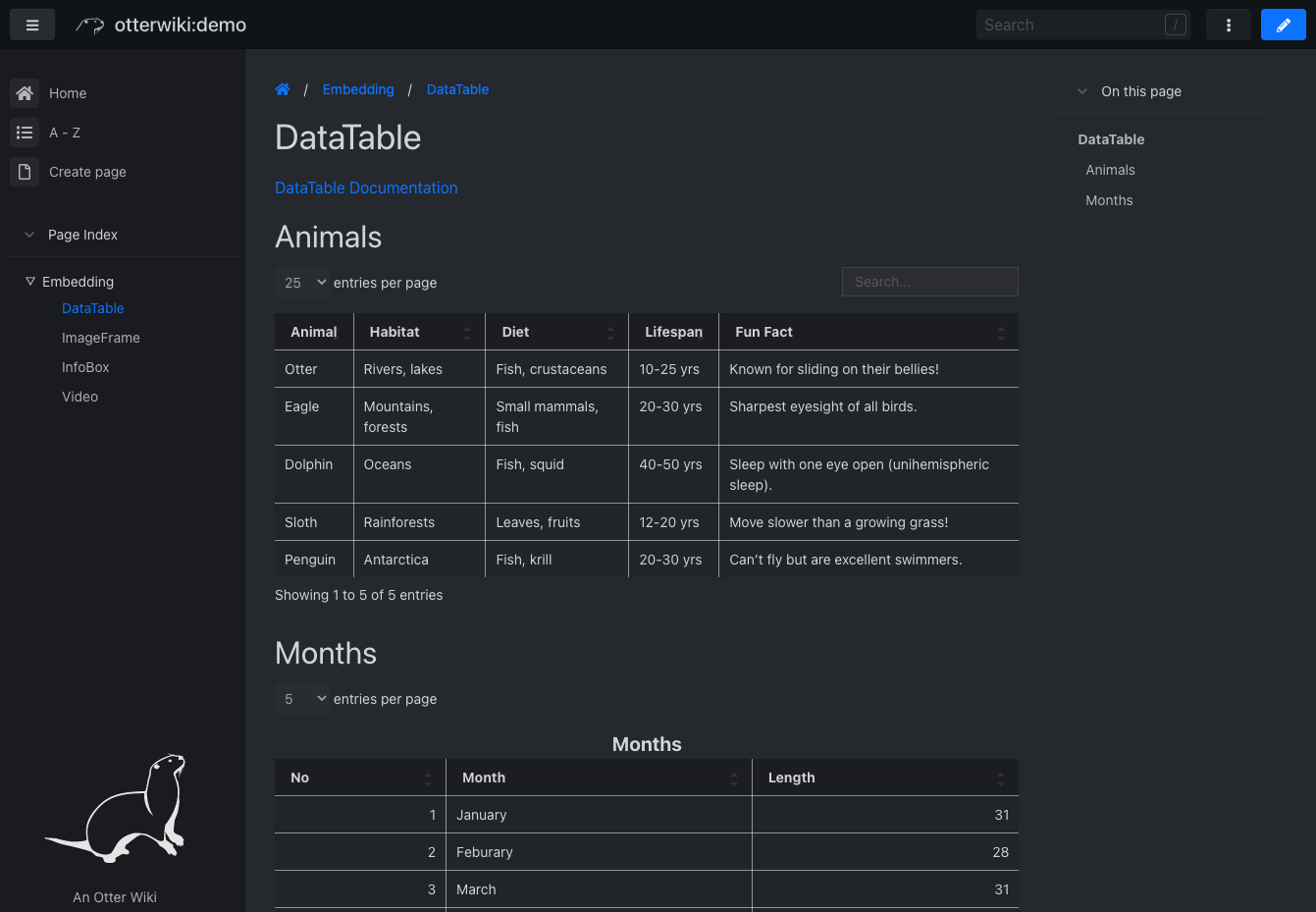The height and width of the screenshot is (912, 1316).
Task: Focus the Animals table Search box
Action: coord(930,282)
